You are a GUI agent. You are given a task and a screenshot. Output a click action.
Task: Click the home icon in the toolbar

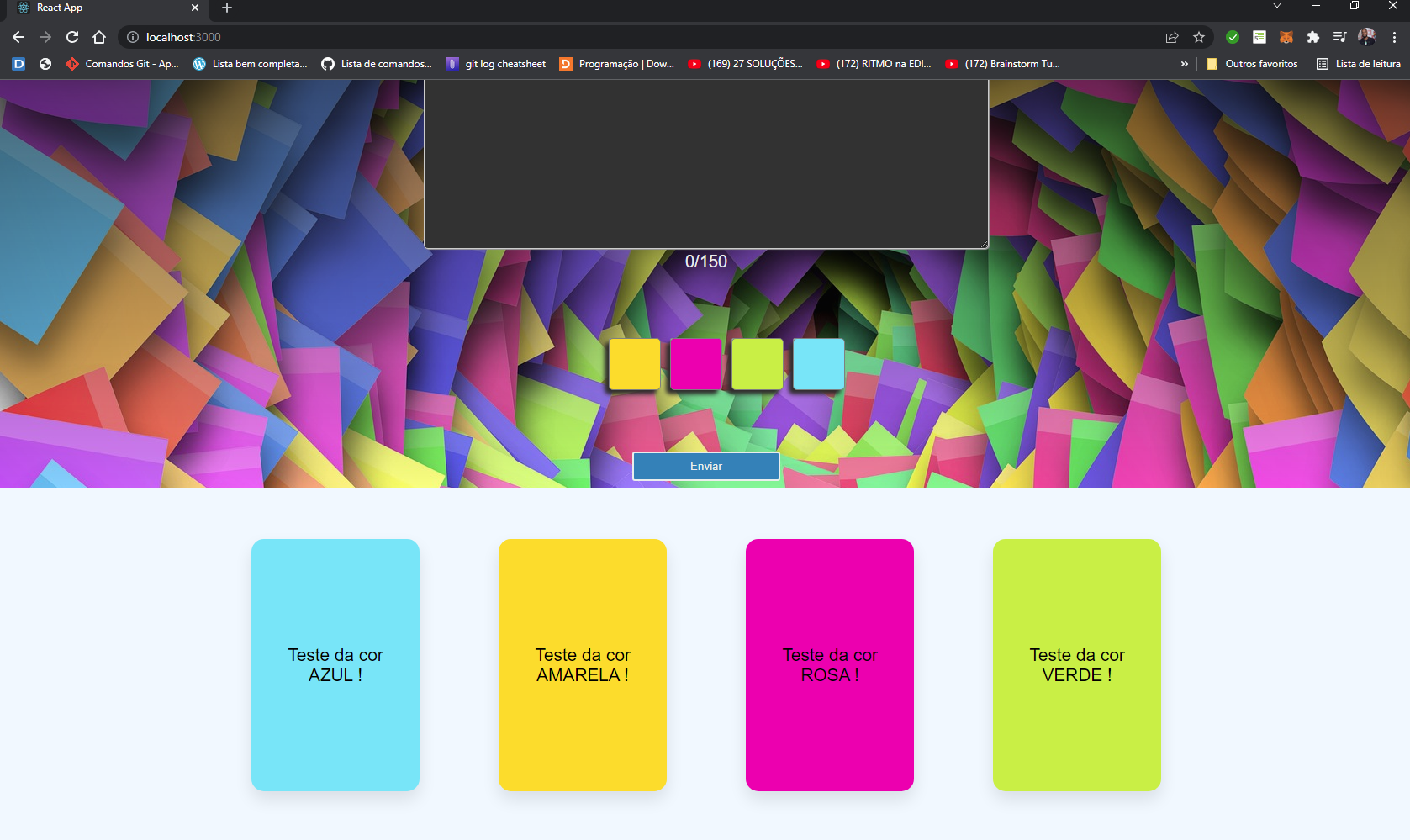coord(100,37)
